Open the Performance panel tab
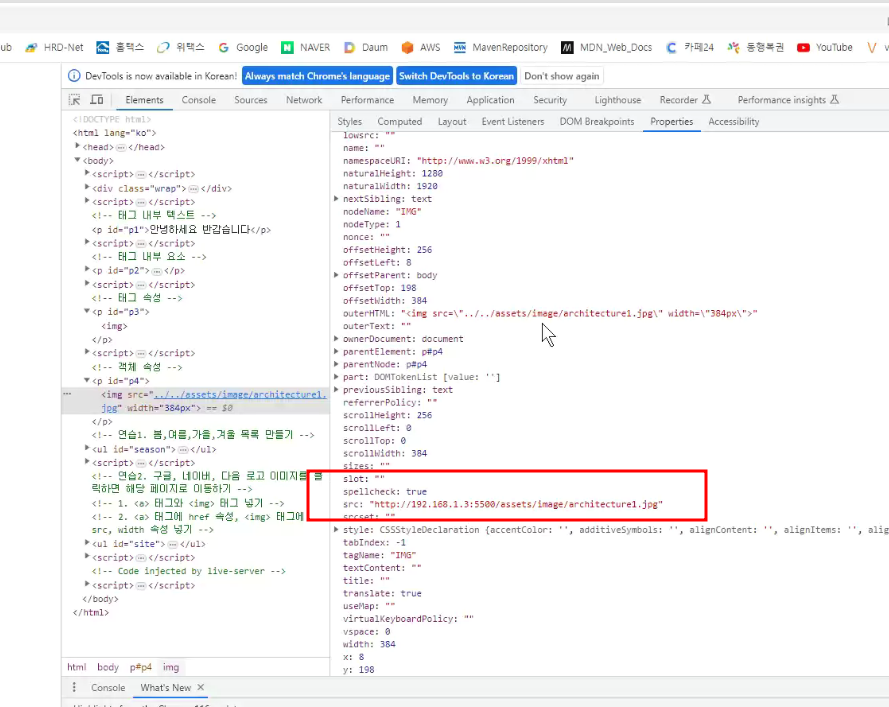Screen dimensions: 889x707 point(367,100)
